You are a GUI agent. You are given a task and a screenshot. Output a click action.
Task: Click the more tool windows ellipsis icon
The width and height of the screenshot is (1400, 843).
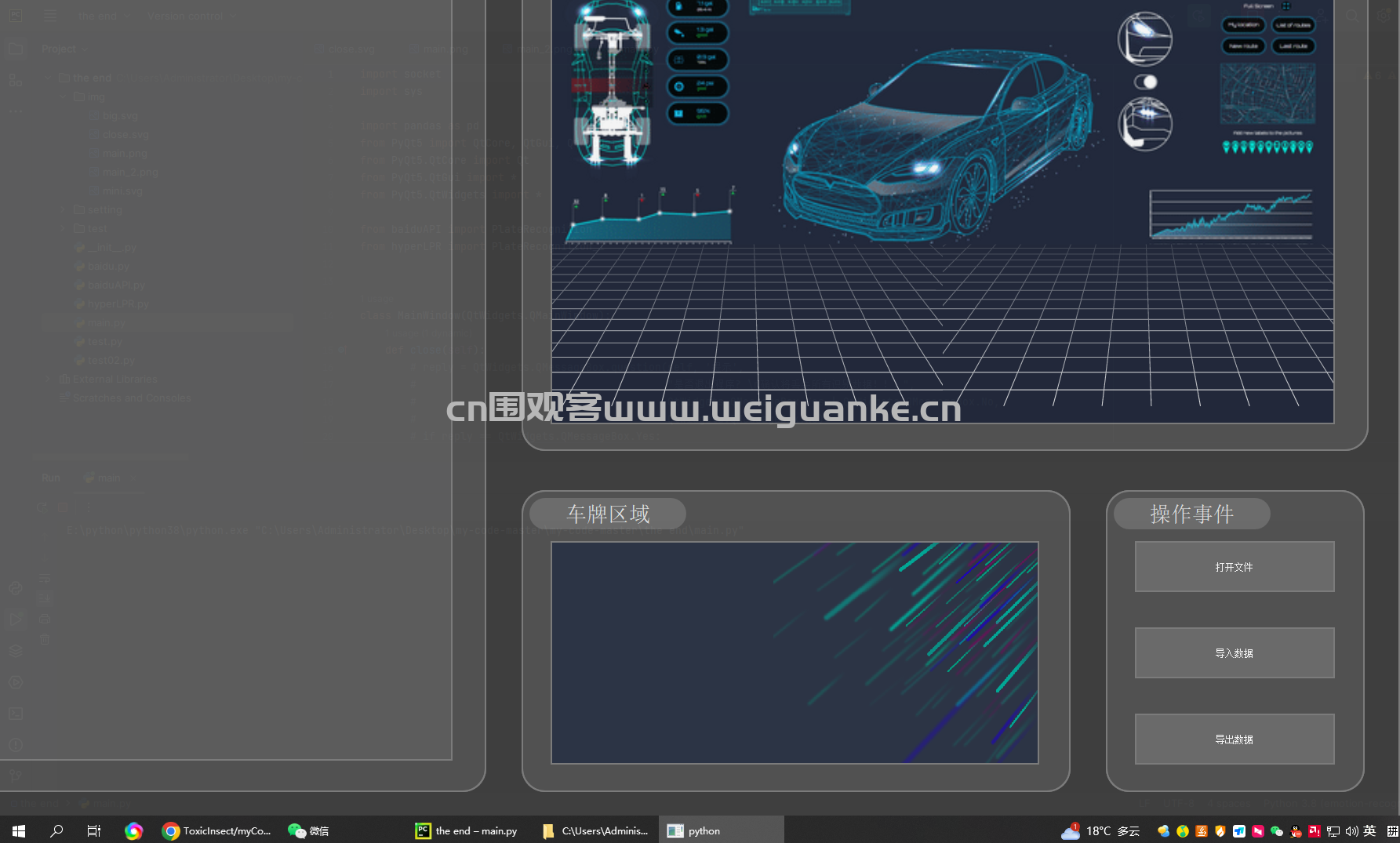[x=16, y=111]
